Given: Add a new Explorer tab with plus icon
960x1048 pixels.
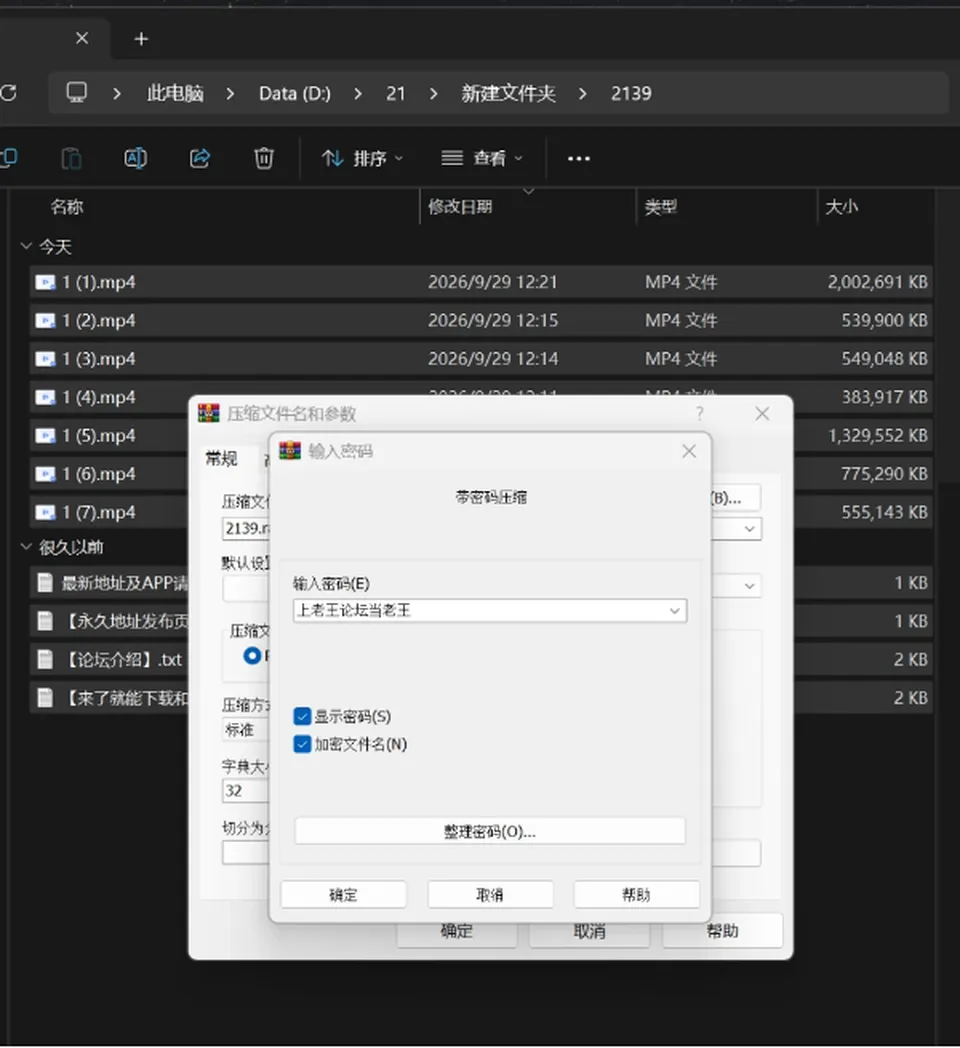Looking at the screenshot, I should pos(141,39).
